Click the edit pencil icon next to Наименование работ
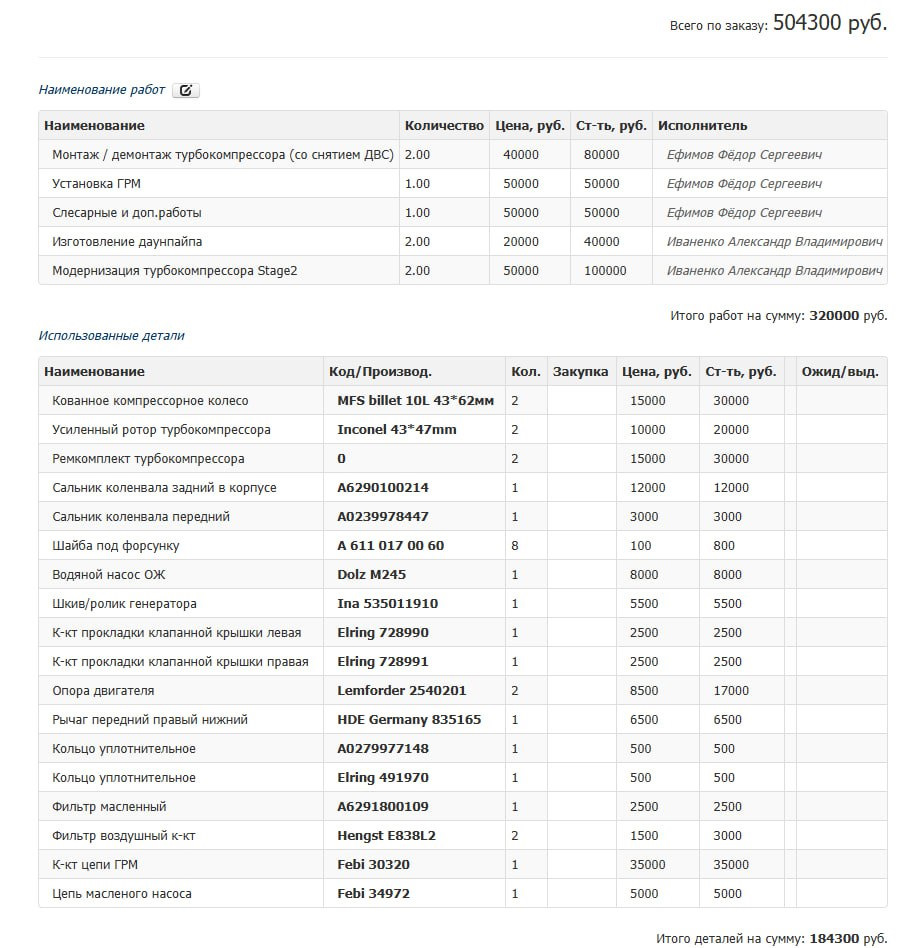The width and height of the screenshot is (904, 948). 186,89
